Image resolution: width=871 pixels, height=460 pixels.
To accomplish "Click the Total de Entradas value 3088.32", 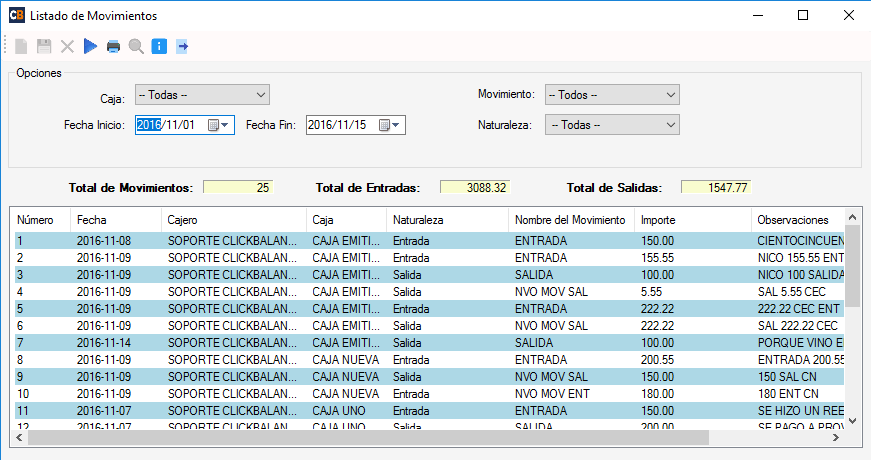I will pos(474,187).
